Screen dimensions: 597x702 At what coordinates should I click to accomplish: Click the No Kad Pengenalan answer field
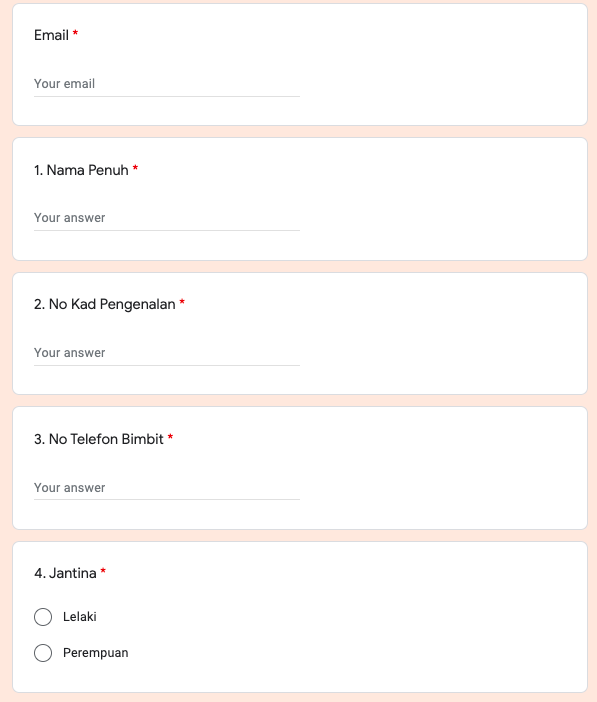point(167,353)
